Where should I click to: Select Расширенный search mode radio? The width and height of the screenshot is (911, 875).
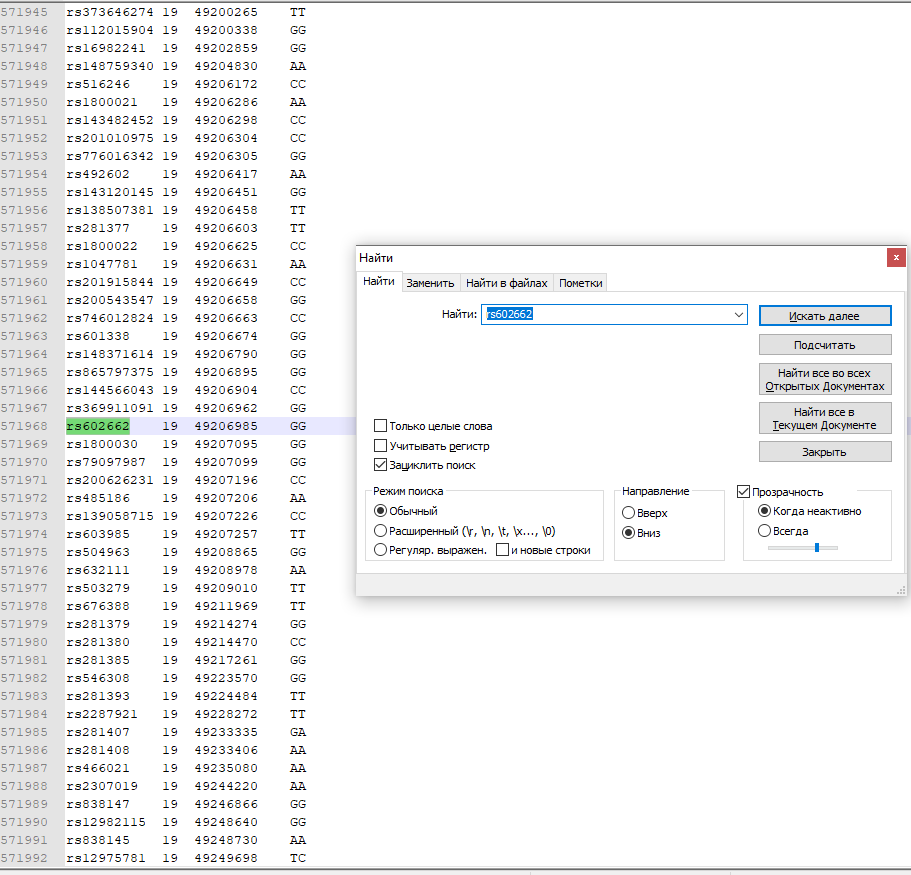(x=381, y=530)
